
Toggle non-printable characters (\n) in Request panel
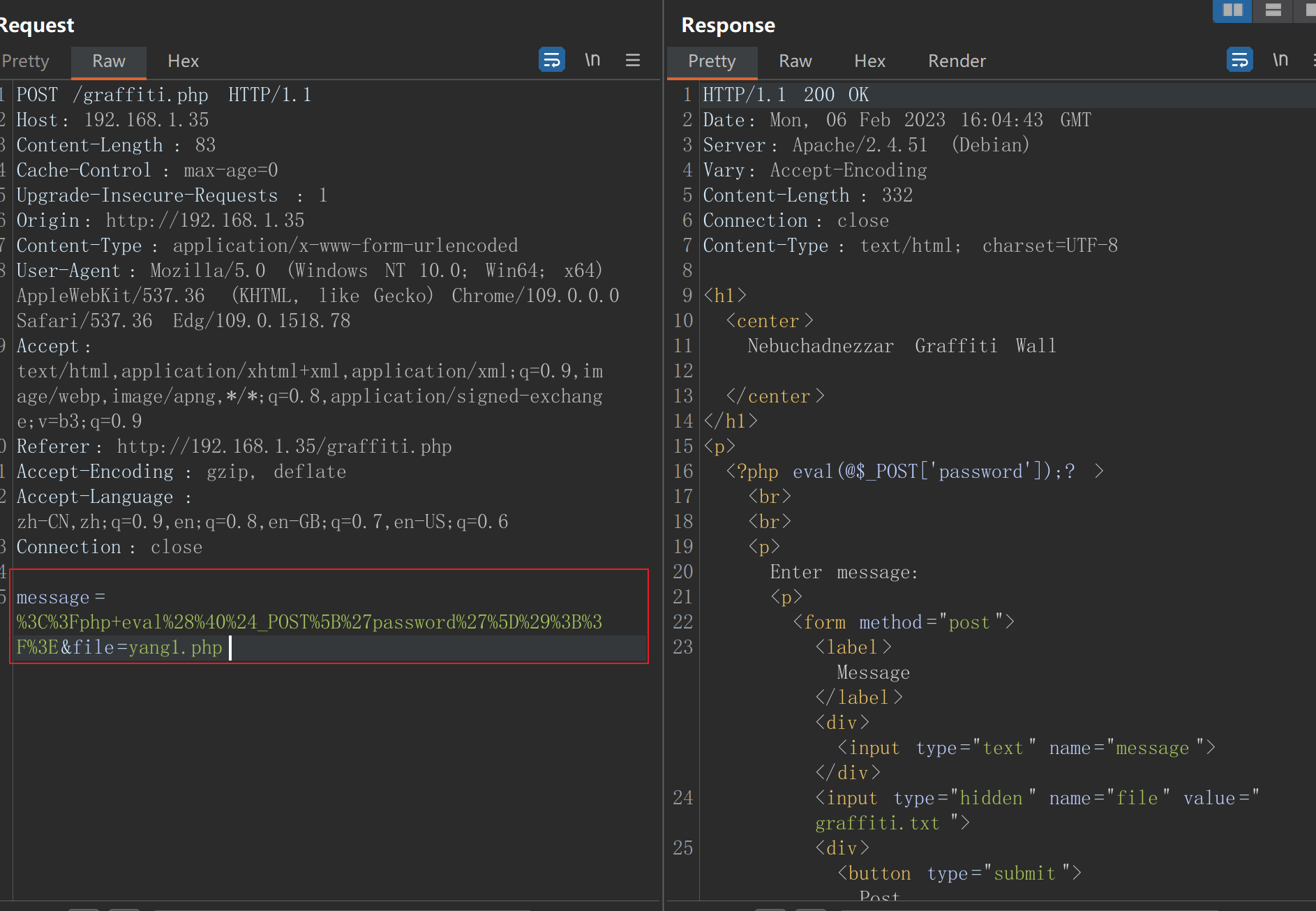coord(592,60)
